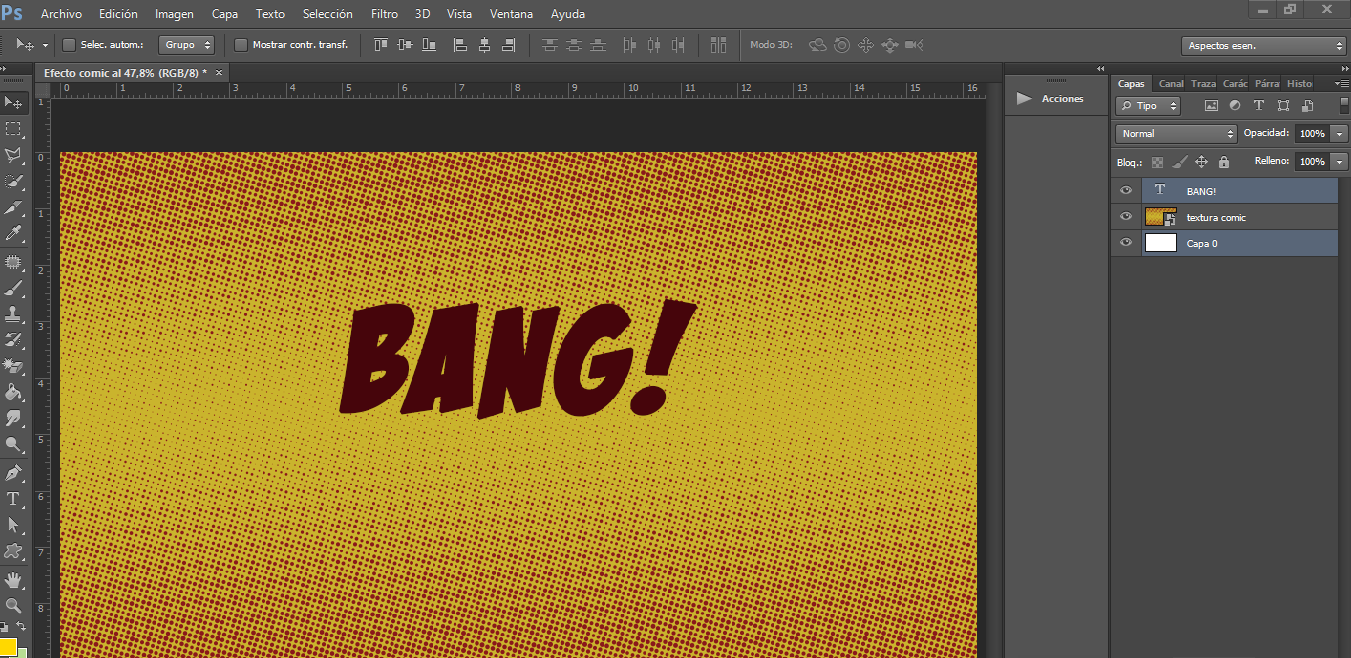
Task: Switch to the Canal tab
Action: (1170, 84)
